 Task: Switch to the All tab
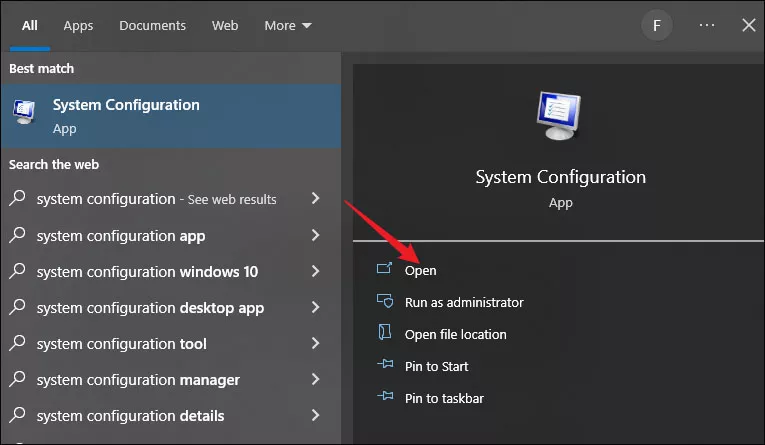click(x=30, y=25)
